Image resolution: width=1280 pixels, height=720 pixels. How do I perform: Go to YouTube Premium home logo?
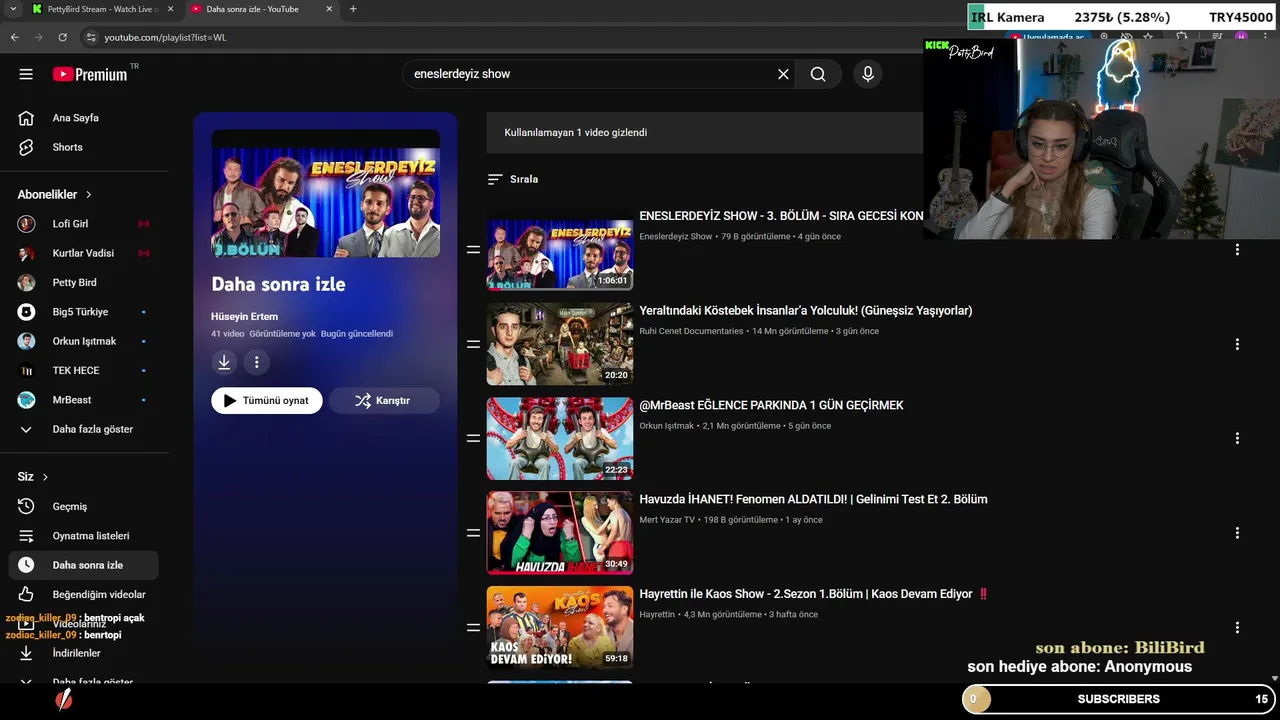91,74
